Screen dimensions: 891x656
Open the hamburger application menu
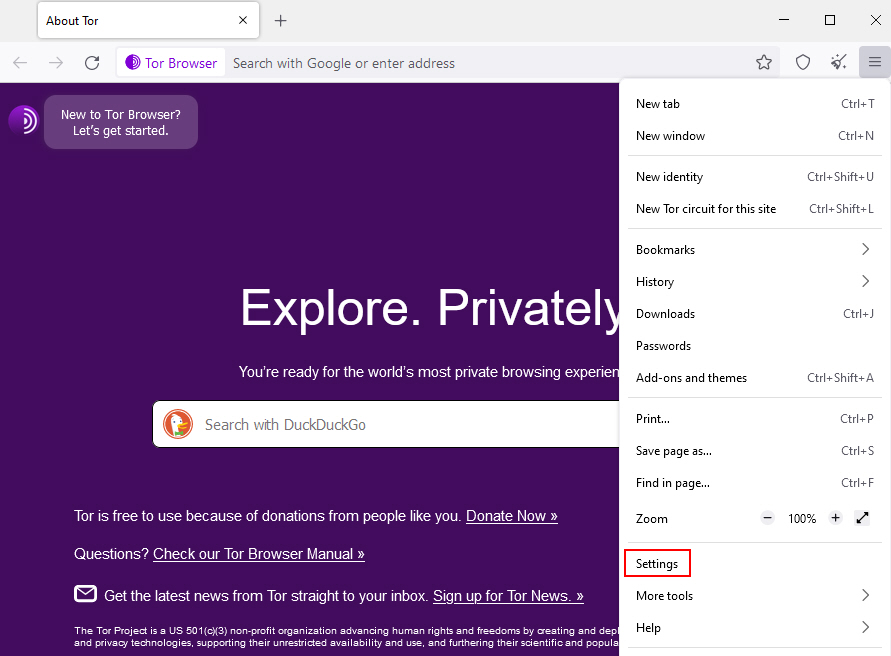click(874, 62)
